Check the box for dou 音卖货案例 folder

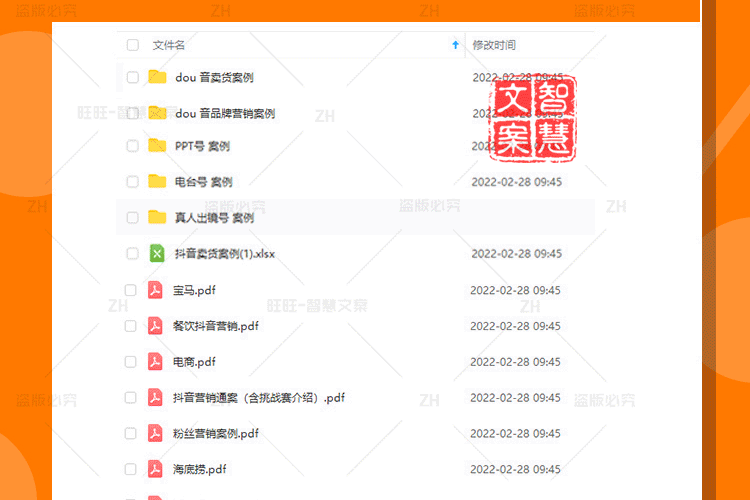click(132, 77)
